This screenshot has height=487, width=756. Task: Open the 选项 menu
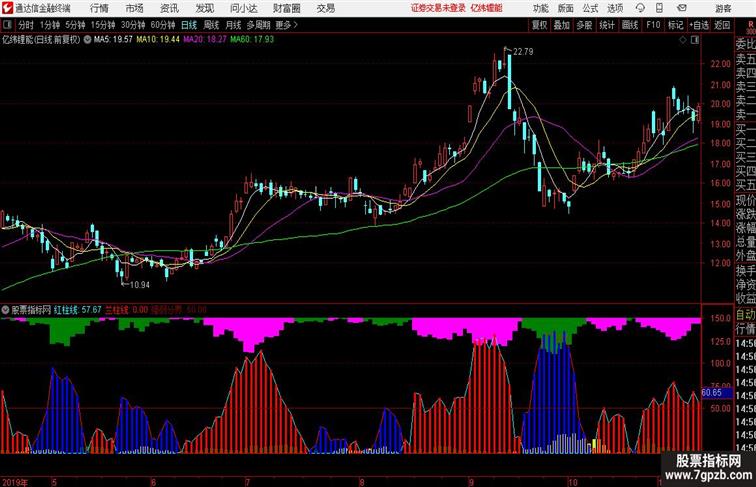click(x=615, y=8)
